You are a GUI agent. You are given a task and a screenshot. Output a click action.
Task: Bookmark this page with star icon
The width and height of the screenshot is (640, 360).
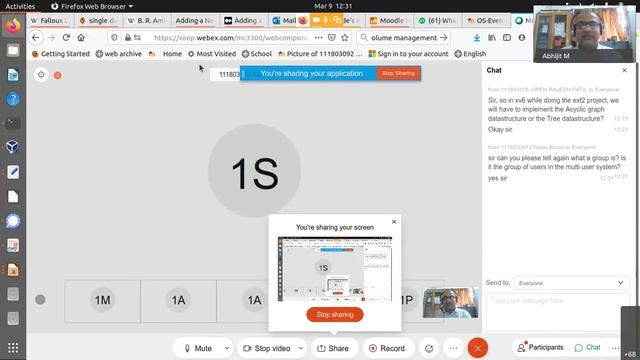(x=345, y=38)
